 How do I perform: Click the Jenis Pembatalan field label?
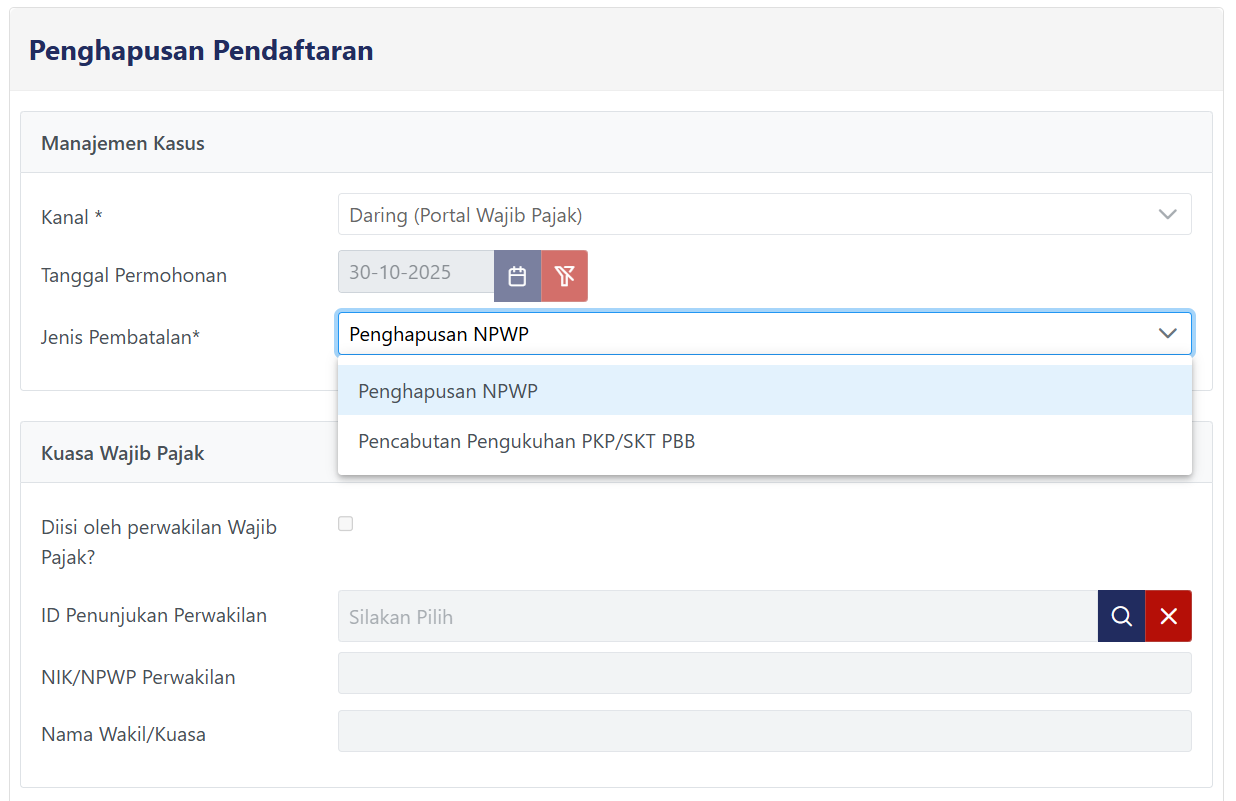tap(120, 337)
